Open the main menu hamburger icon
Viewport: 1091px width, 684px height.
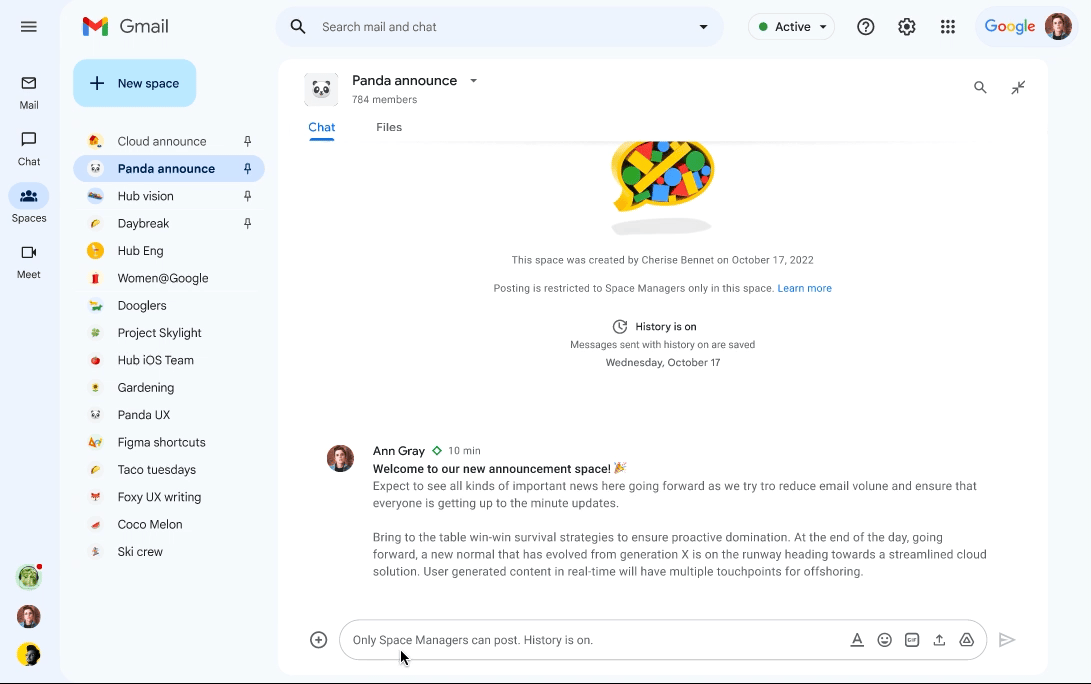[x=29, y=26]
